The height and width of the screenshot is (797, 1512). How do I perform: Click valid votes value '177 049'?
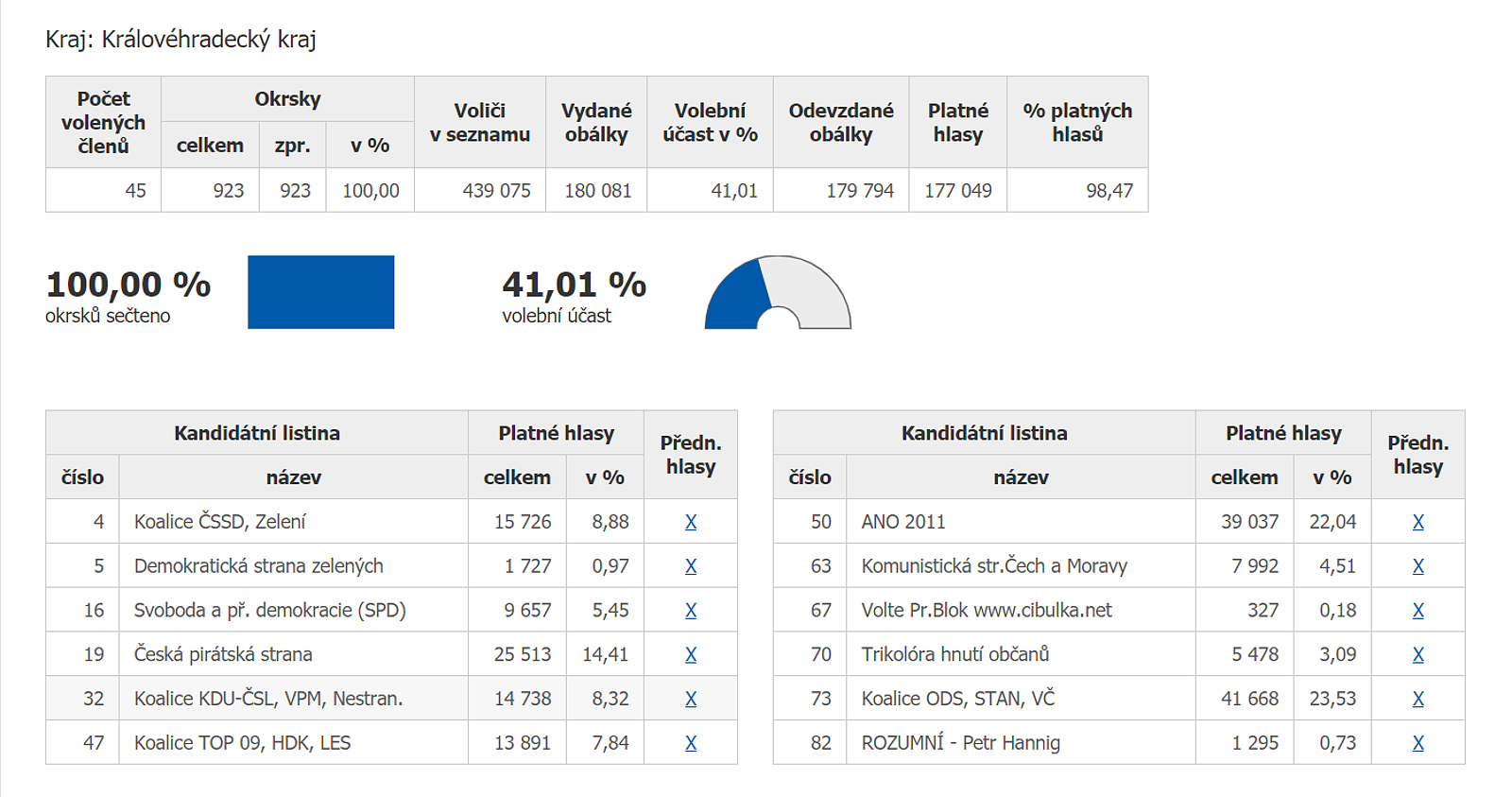click(958, 191)
